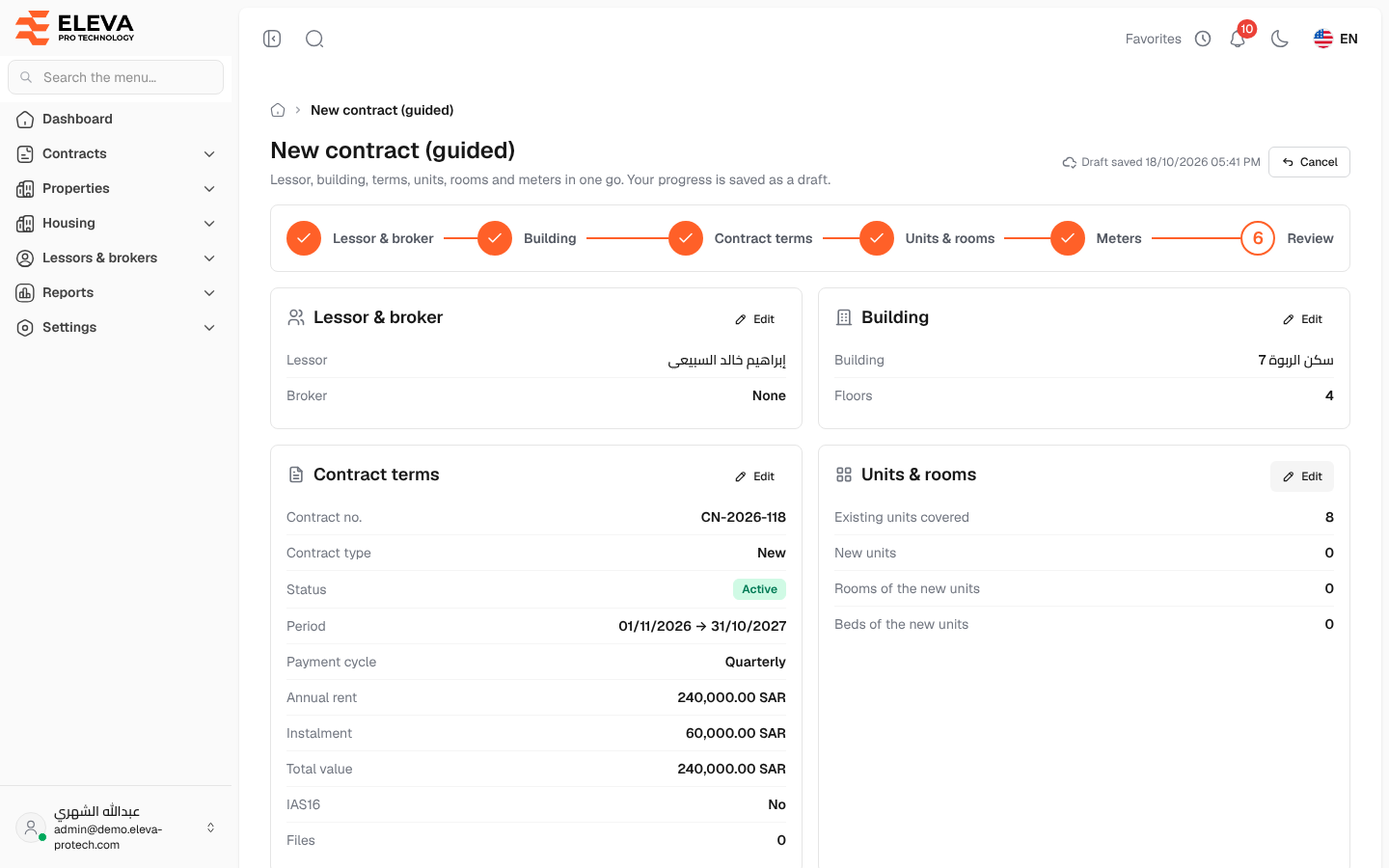Go to the Meters step

coord(1096,238)
